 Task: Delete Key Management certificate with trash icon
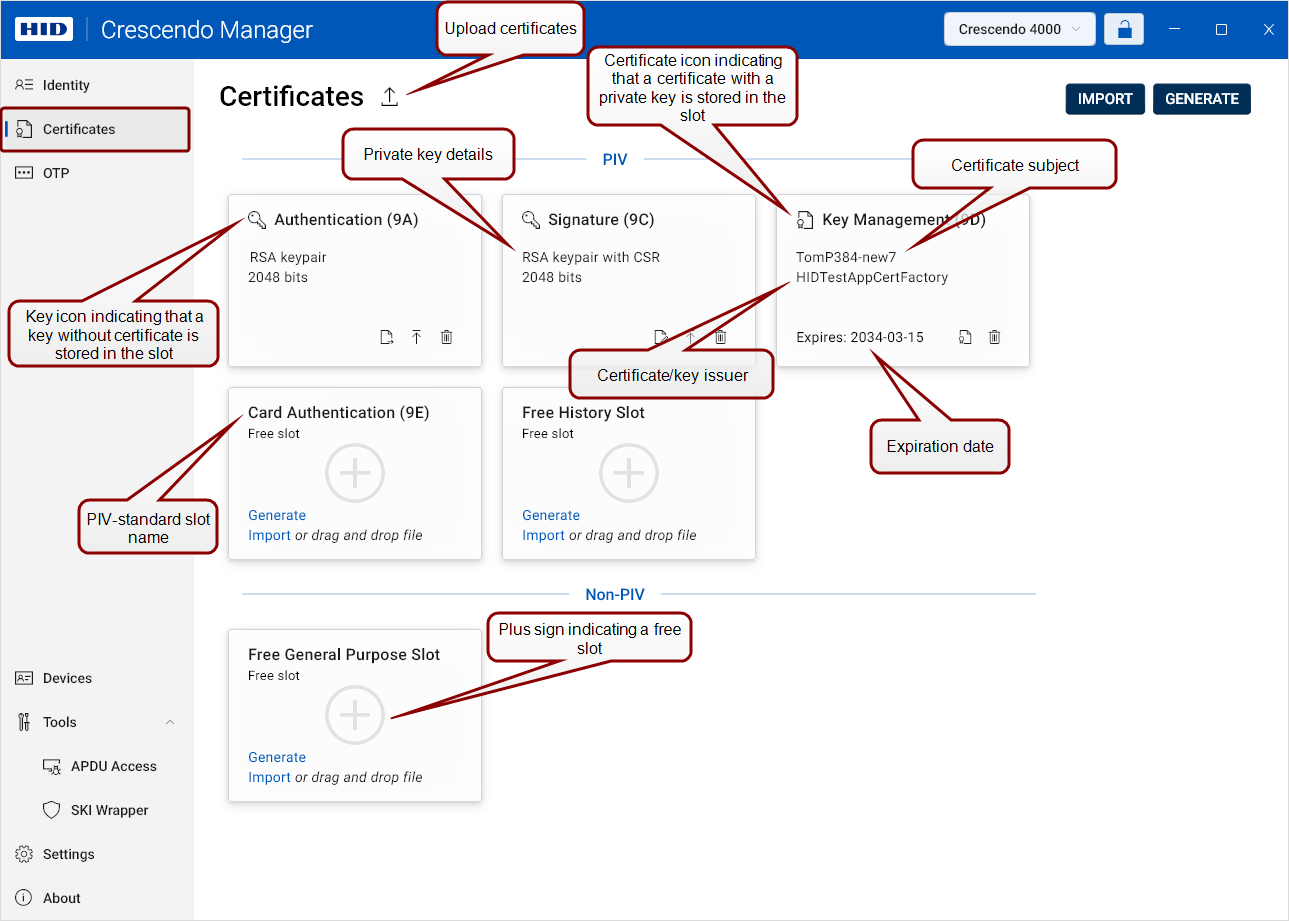pyautogui.click(x=995, y=337)
